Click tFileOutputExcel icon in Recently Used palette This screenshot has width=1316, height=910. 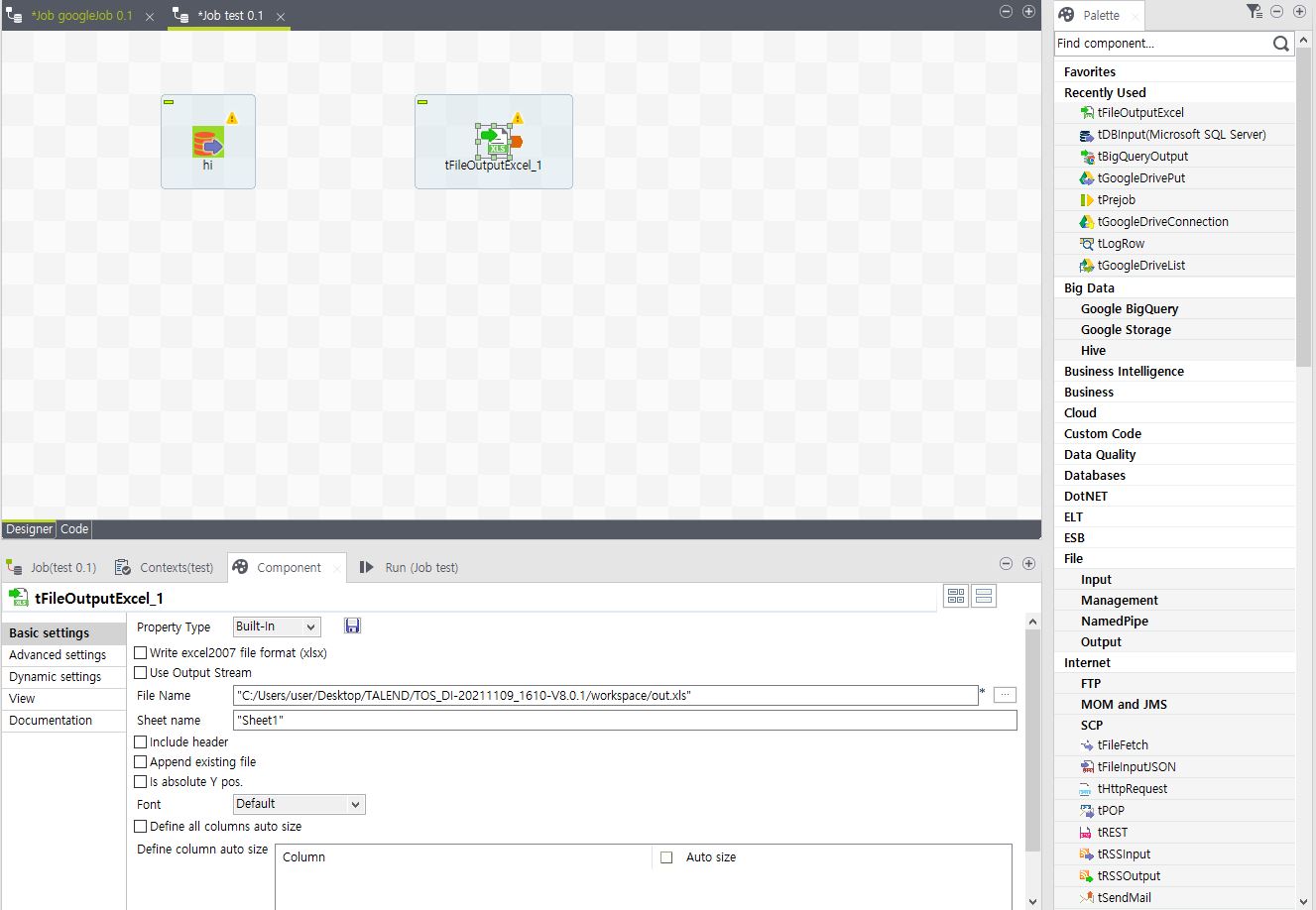pyautogui.click(x=1087, y=113)
